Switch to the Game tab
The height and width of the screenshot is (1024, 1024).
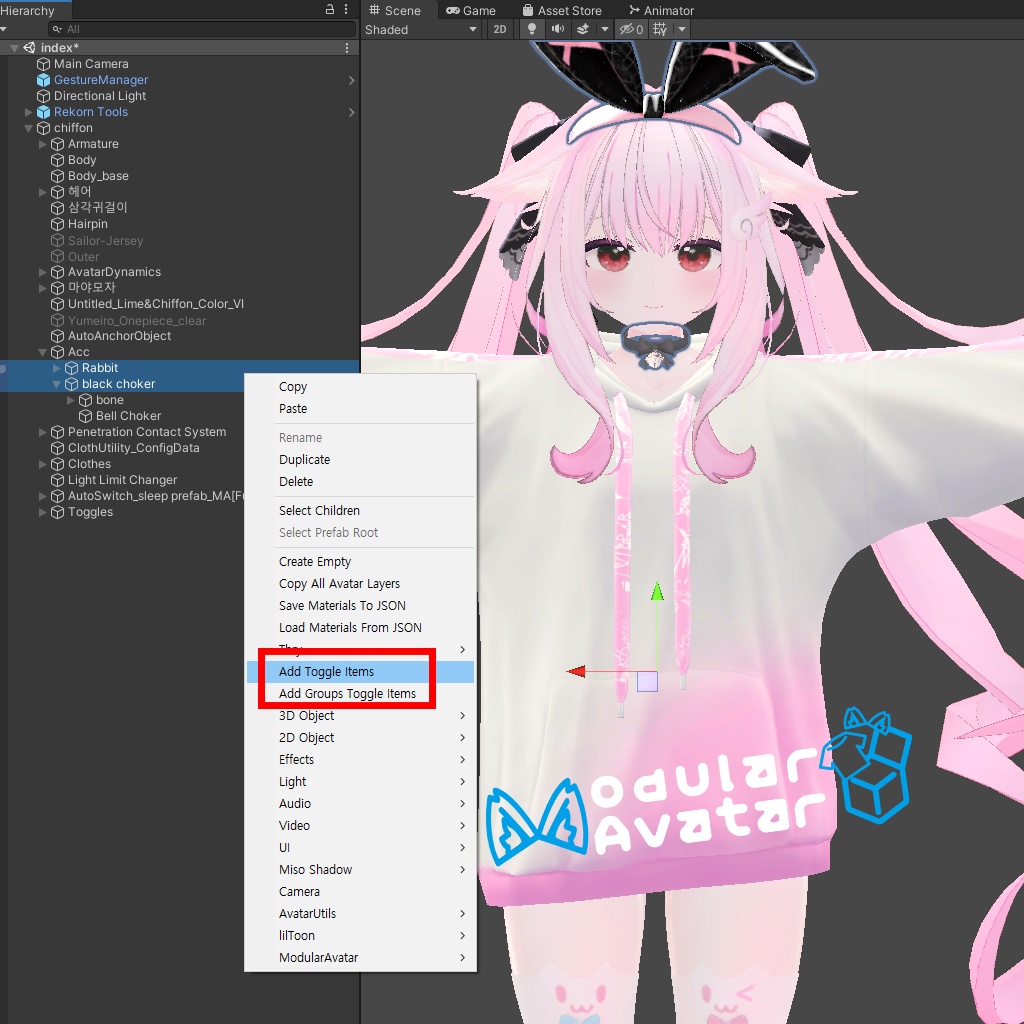click(471, 10)
